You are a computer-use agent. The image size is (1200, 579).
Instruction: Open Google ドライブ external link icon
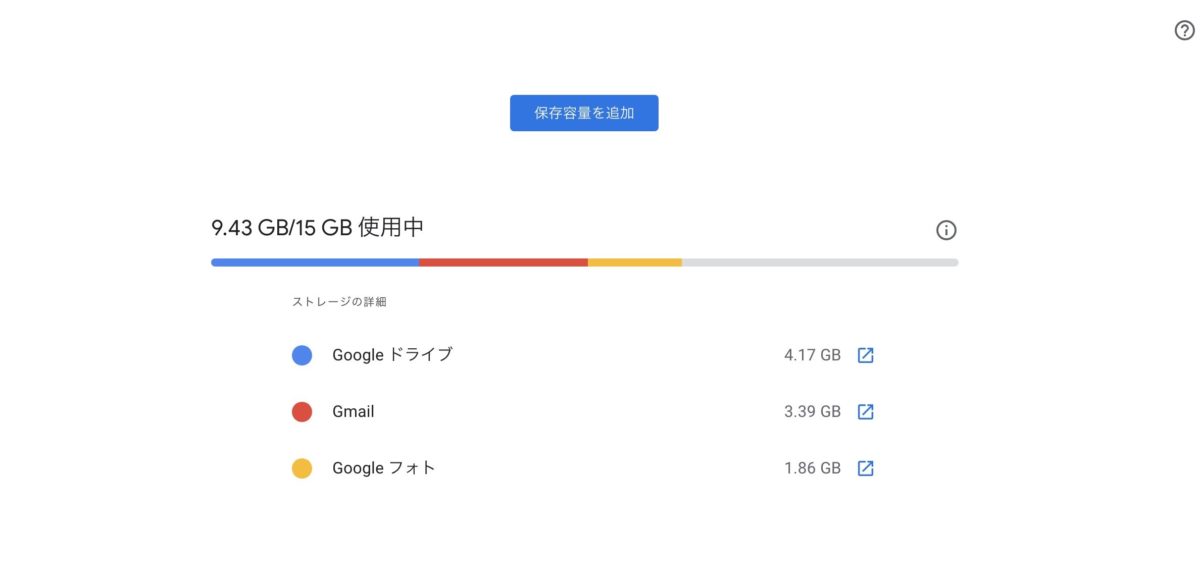point(866,355)
